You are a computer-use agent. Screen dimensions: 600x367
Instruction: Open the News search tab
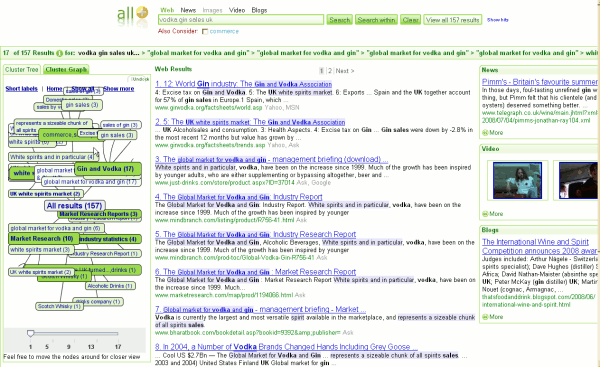pos(188,10)
